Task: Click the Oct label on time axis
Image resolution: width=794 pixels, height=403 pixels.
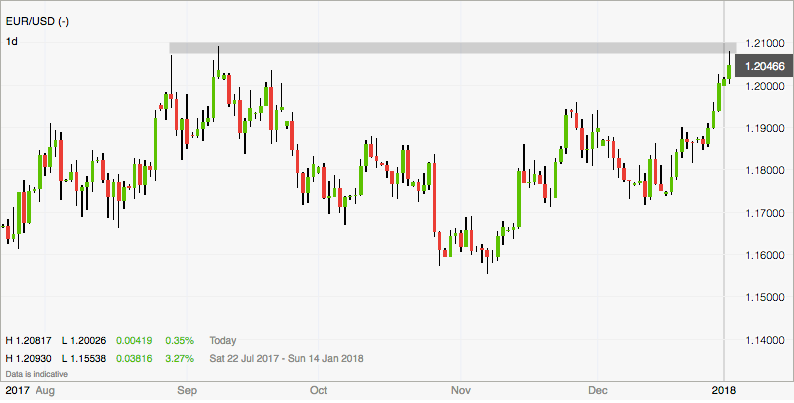Action: [319, 391]
